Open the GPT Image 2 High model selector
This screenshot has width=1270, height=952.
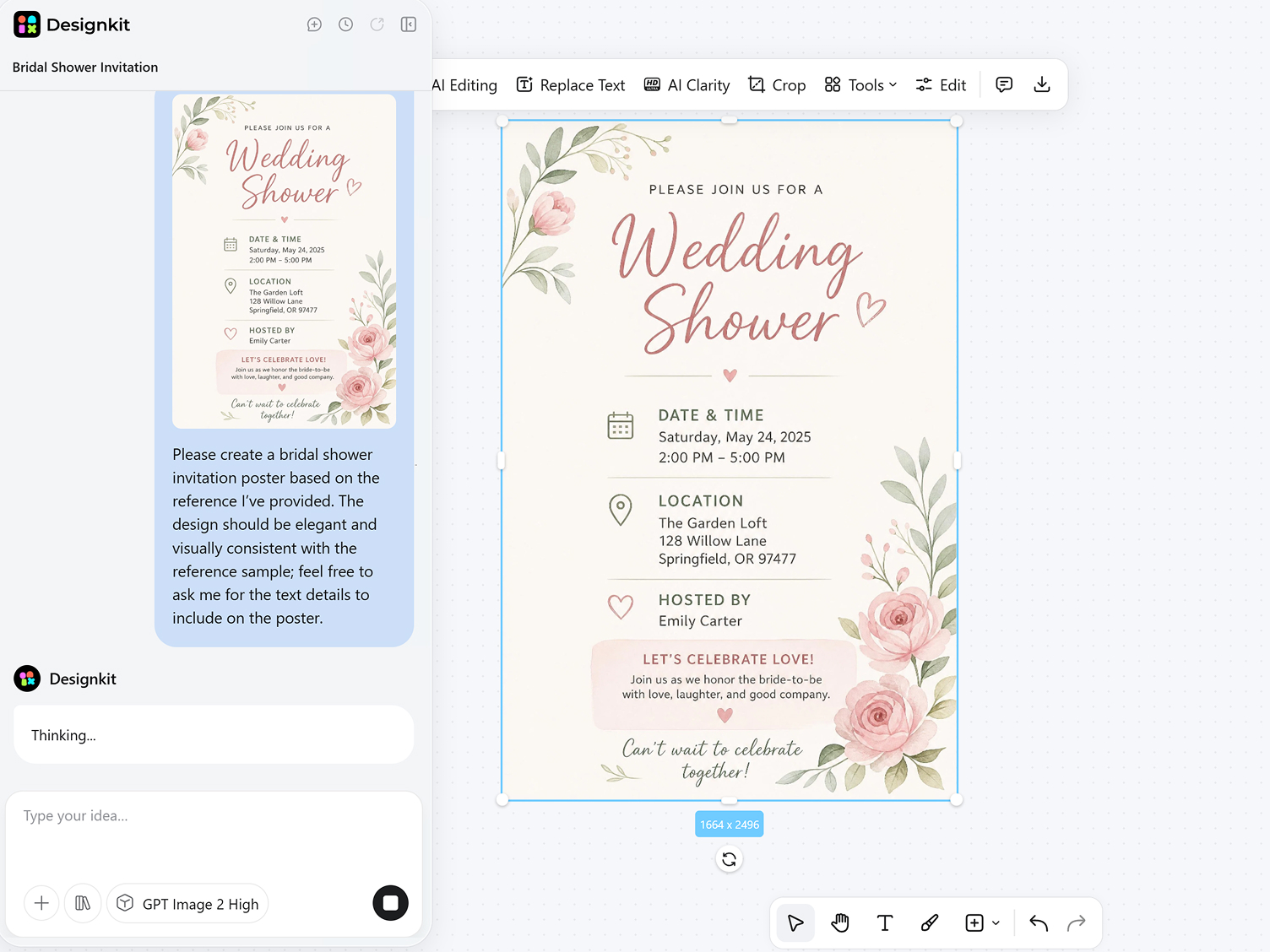click(x=187, y=904)
